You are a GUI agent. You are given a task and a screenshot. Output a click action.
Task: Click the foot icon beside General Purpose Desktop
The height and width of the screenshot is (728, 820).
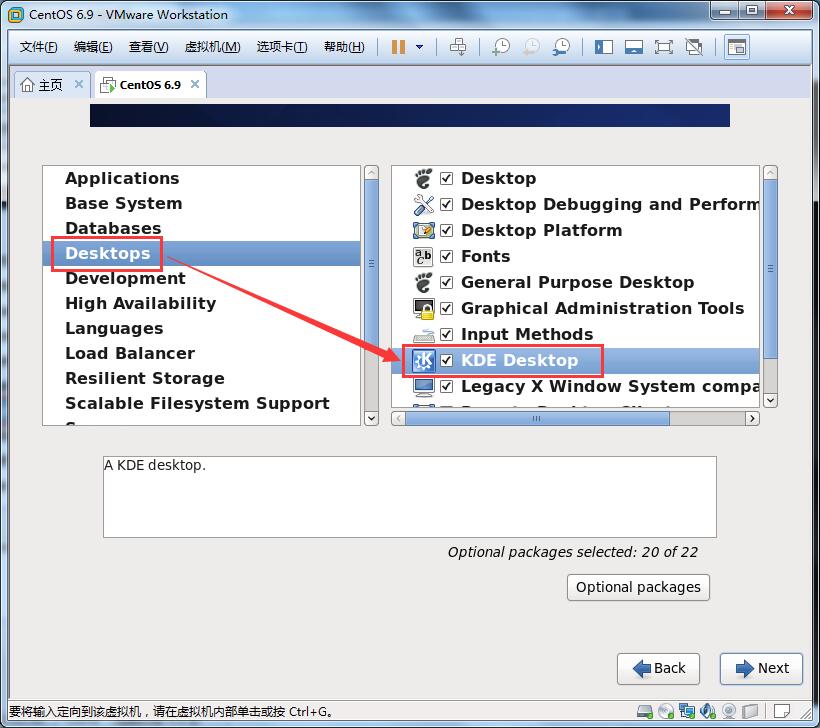(x=424, y=282)
